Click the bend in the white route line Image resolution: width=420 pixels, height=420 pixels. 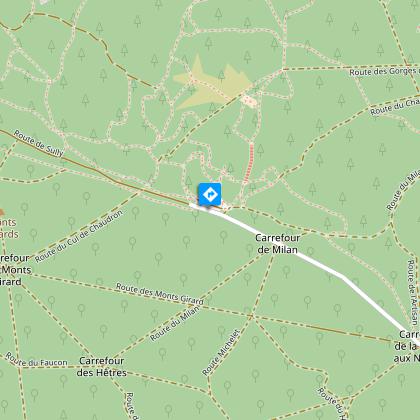[x=343, y=277]
